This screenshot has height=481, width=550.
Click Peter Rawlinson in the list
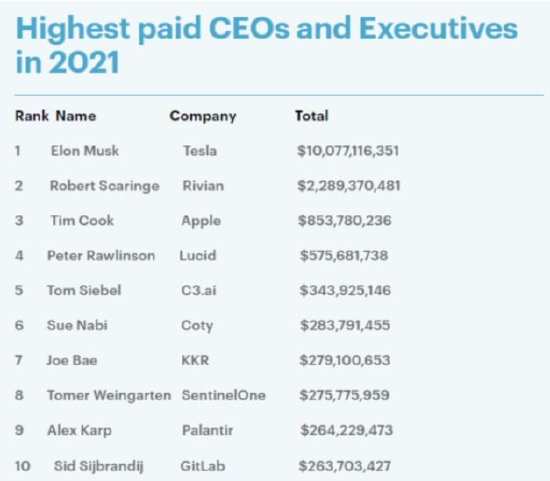tap(101, 255)
